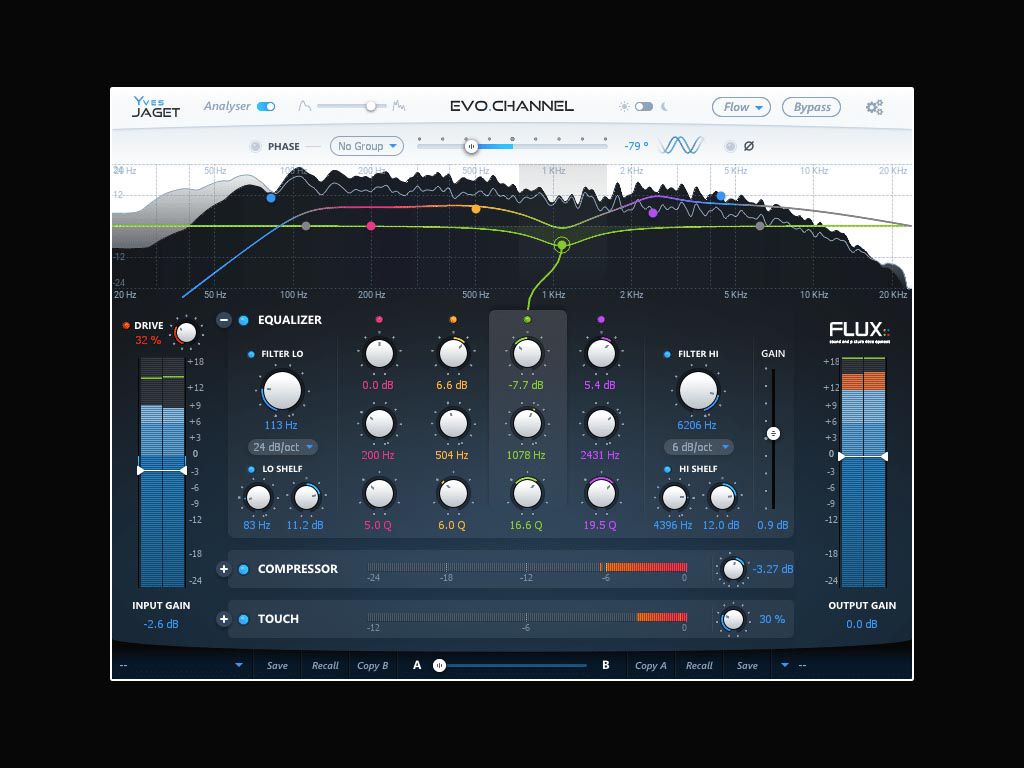Toggle the pink EQ band LED
This screenshot has width=1024, height=768.
click(x=379, y=319)
